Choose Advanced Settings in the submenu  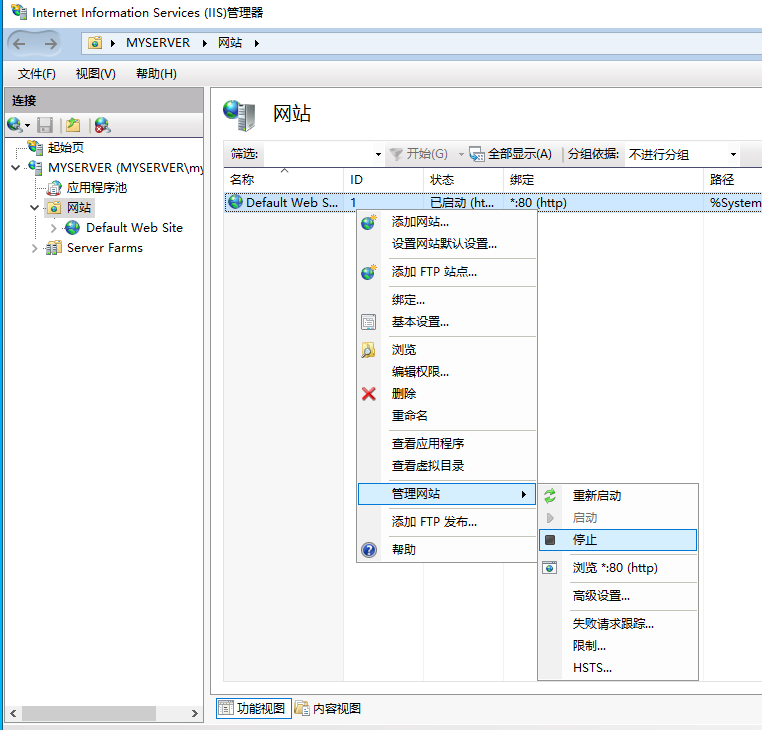(x=601, y=596)
